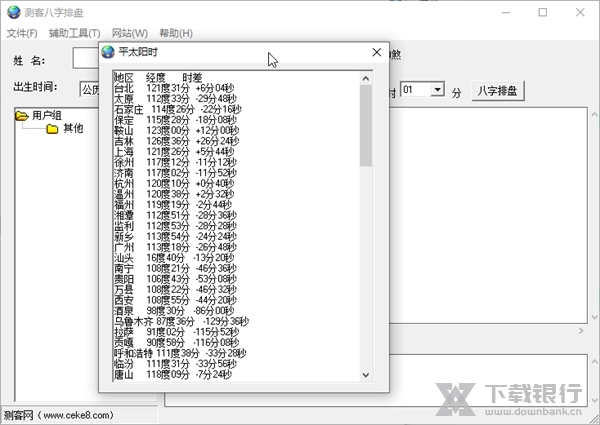
Task: Click the 地区 经度 时差 header line
Action: 158,78
